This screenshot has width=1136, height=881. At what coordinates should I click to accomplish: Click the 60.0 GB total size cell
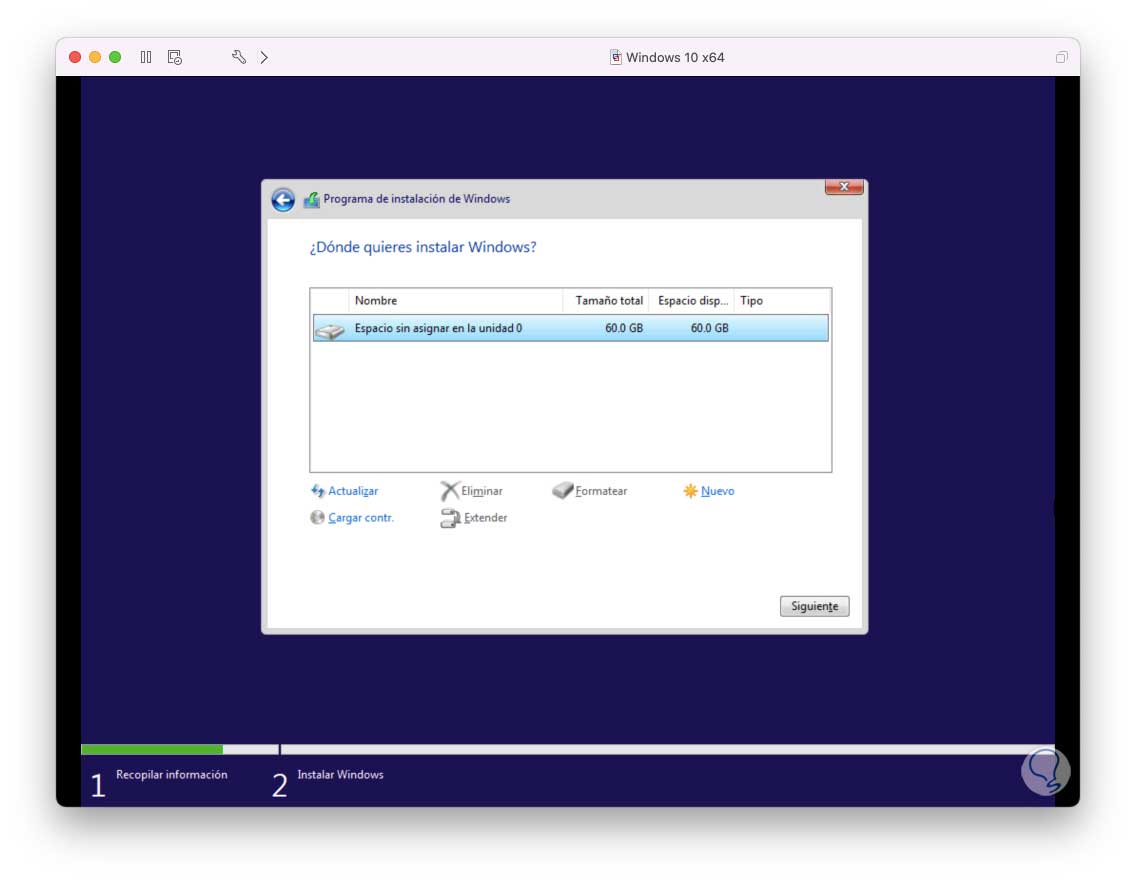click(624, 328)
